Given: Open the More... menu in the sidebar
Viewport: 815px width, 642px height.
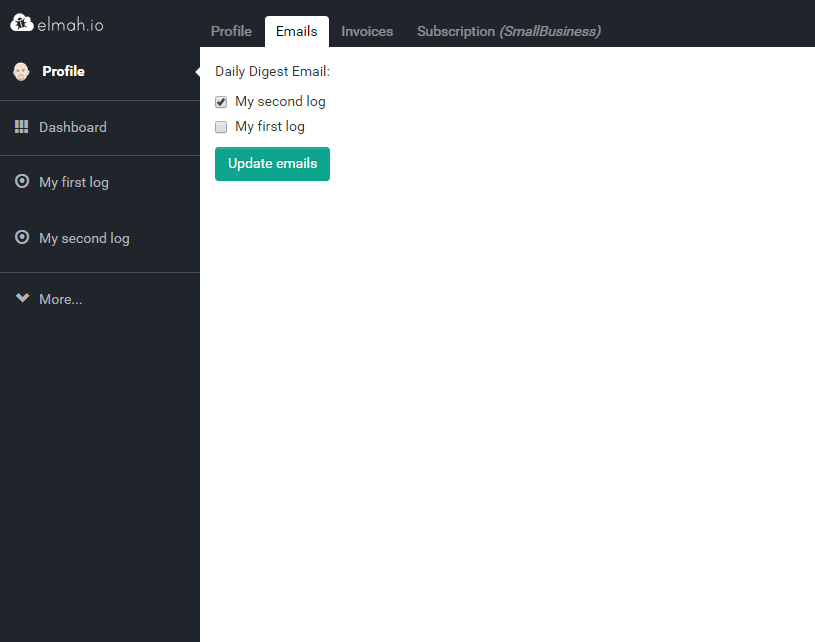Looking at the screenshot, I should coord(58,298).
